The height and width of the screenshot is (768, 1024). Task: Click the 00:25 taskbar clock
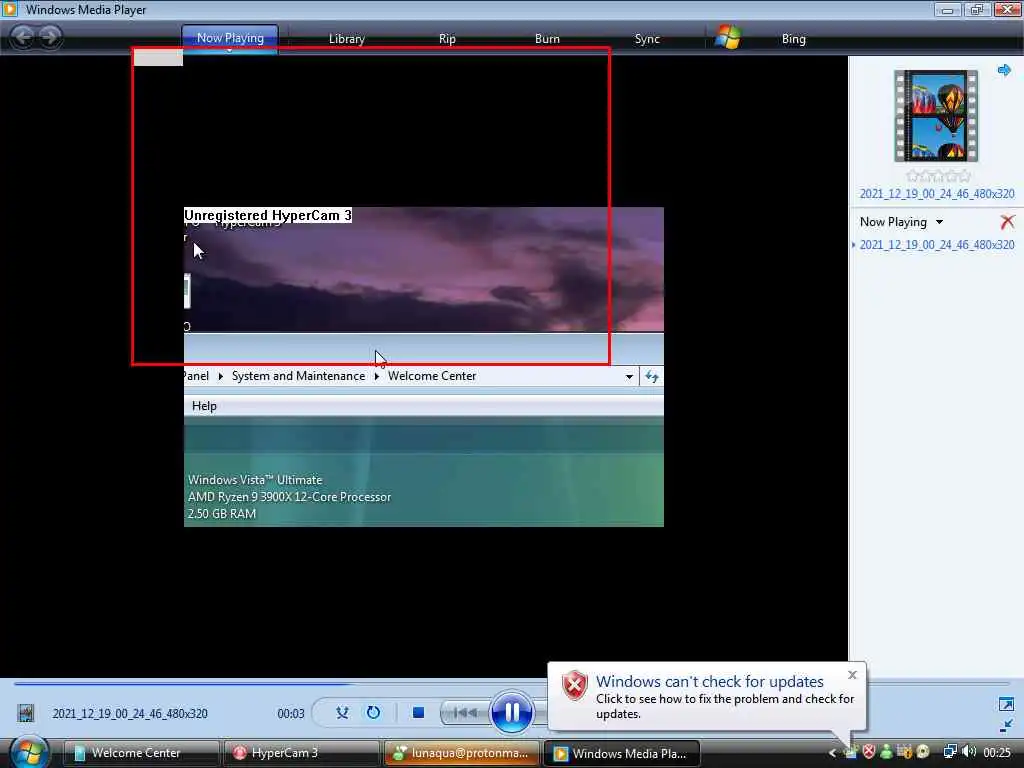997,753
